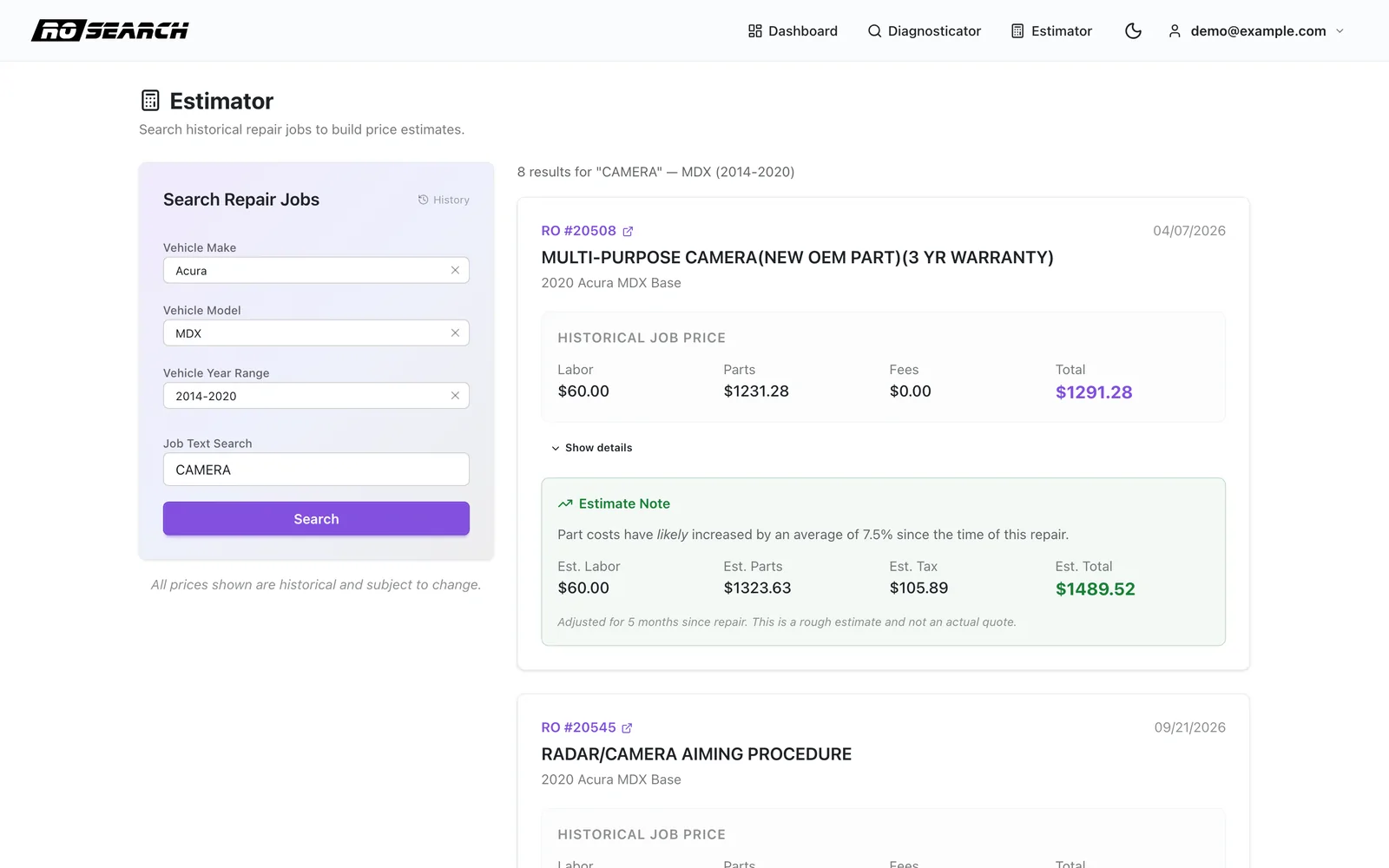Image resolution: width=1389 pixels, height=868 pixels.
Task: Click the results count summary text
Action: 655,172
